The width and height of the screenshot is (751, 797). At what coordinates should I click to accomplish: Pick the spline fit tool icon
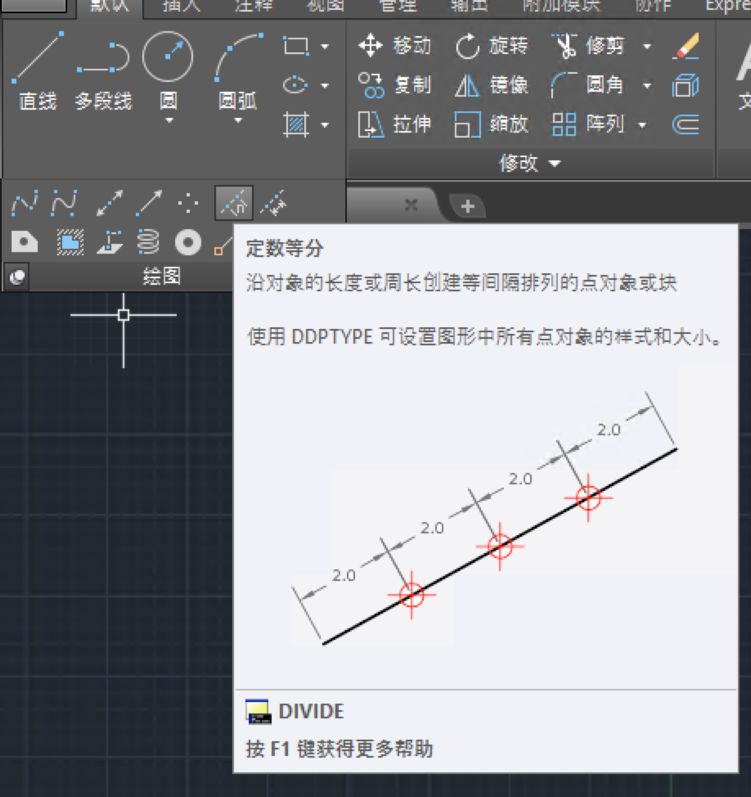23,204
